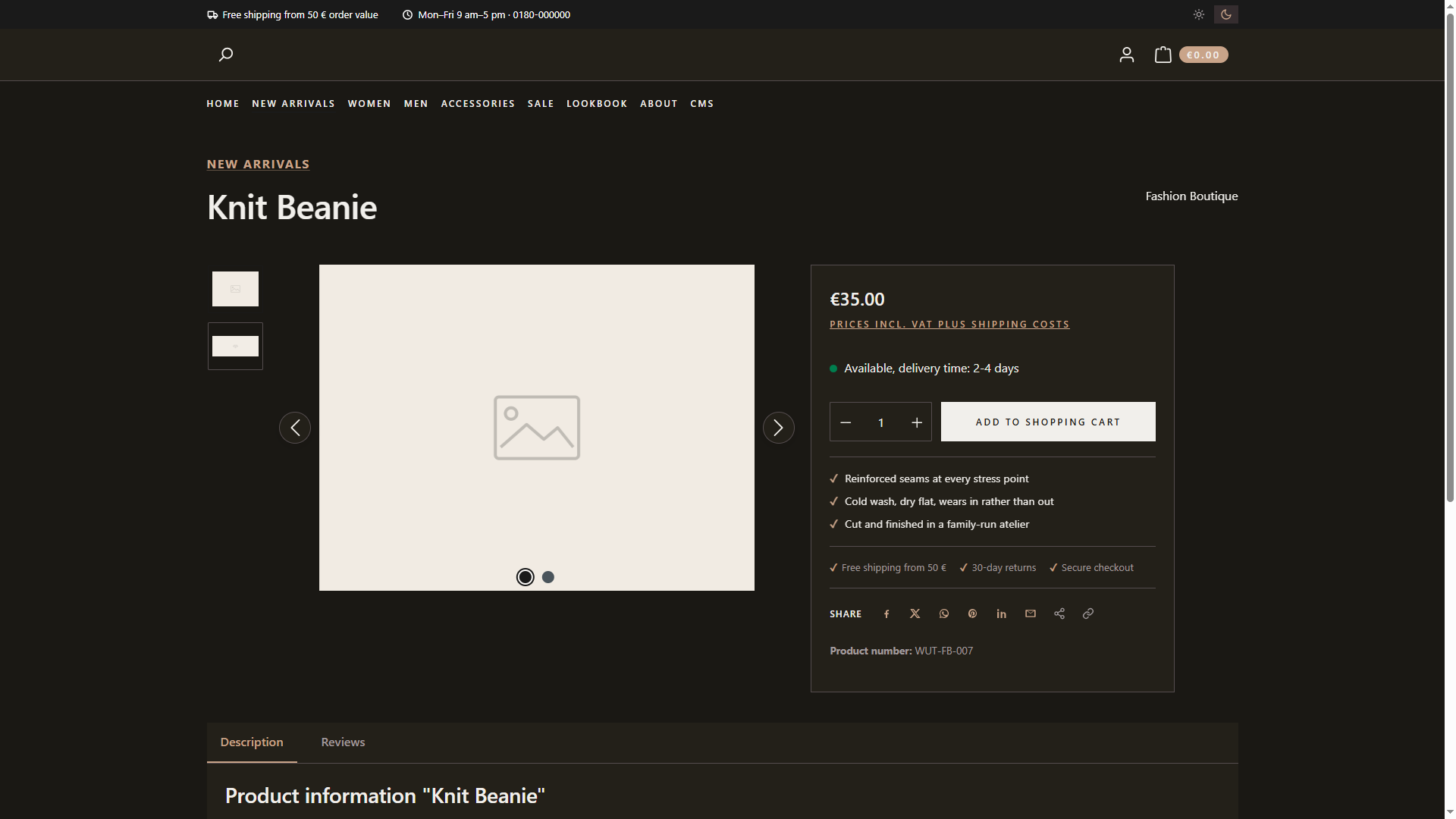Click the main product image placeholder
This screenshot has width=1456, height=819.
click(537, 428)
